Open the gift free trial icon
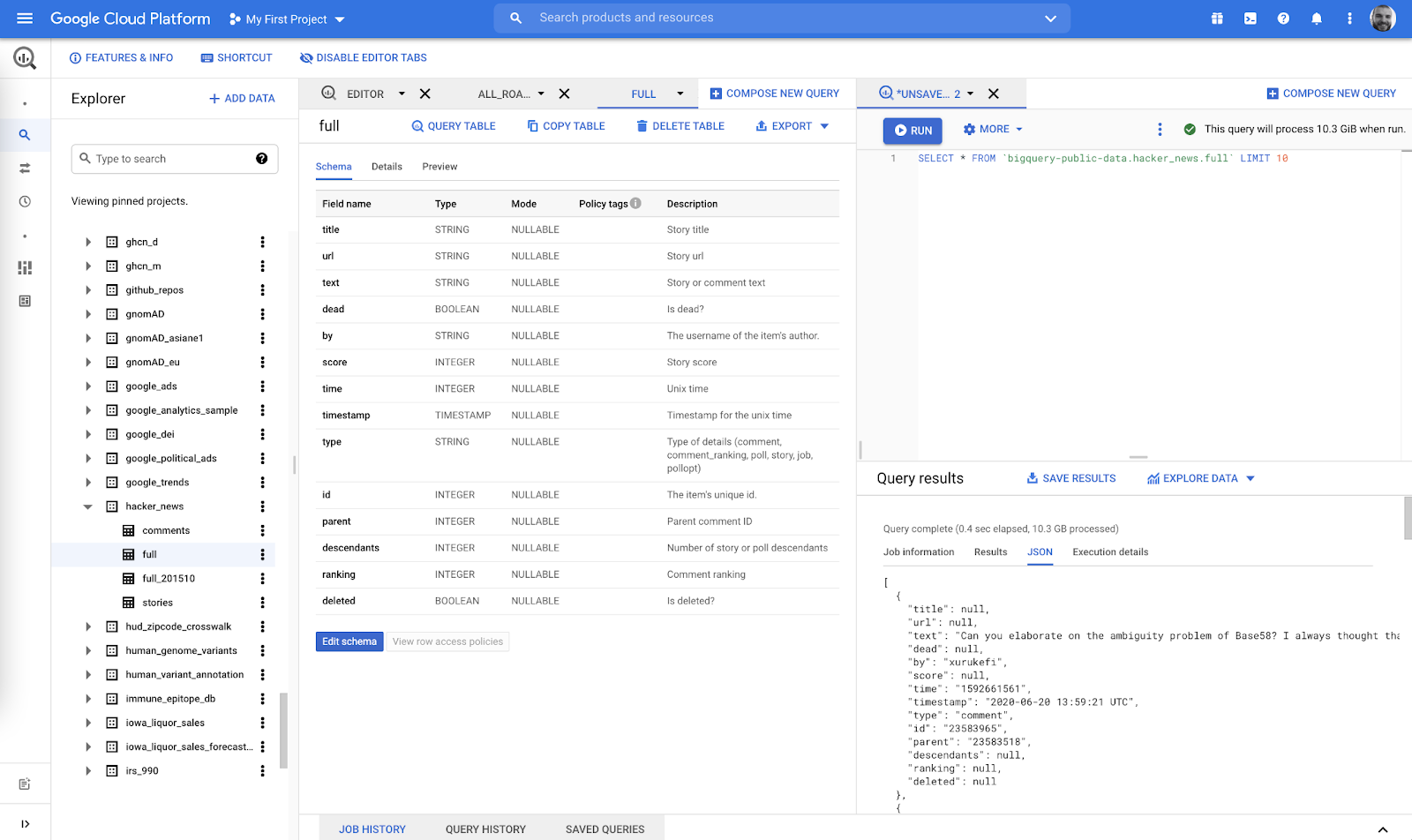Viewport: 1412px width, 840px height. [1217, 19]
